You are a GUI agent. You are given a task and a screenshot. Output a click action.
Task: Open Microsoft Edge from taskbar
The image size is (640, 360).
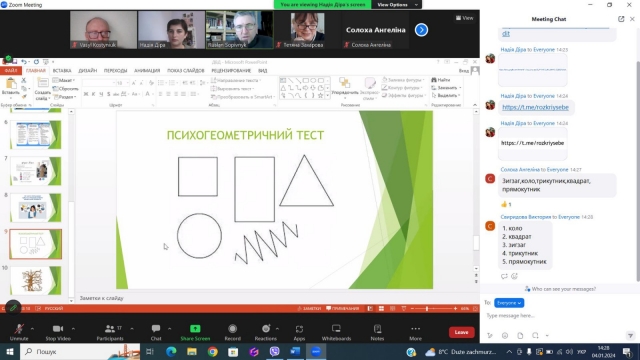pyautogui.click(x=171, y=351)
